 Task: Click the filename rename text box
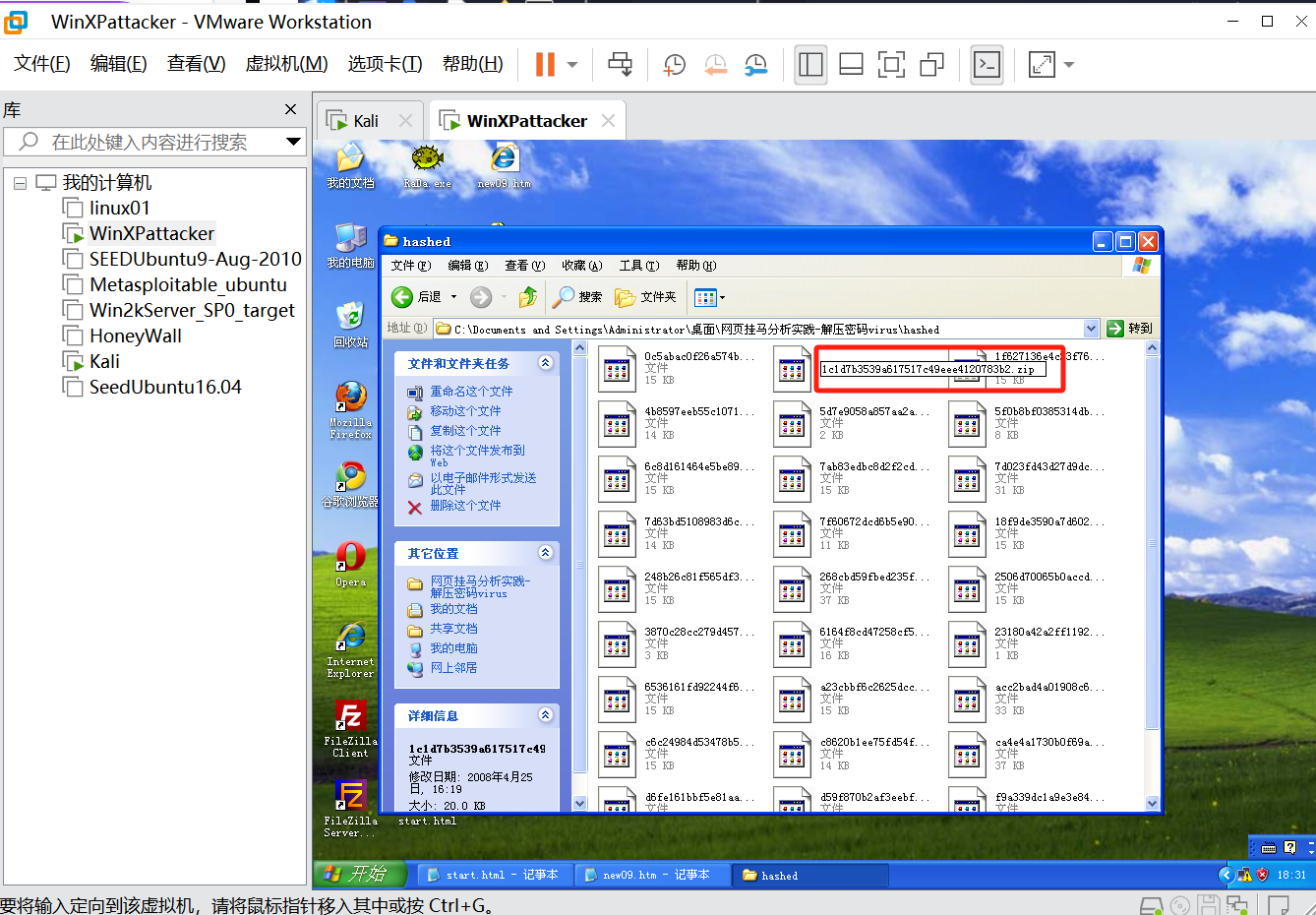click(931, 370)
